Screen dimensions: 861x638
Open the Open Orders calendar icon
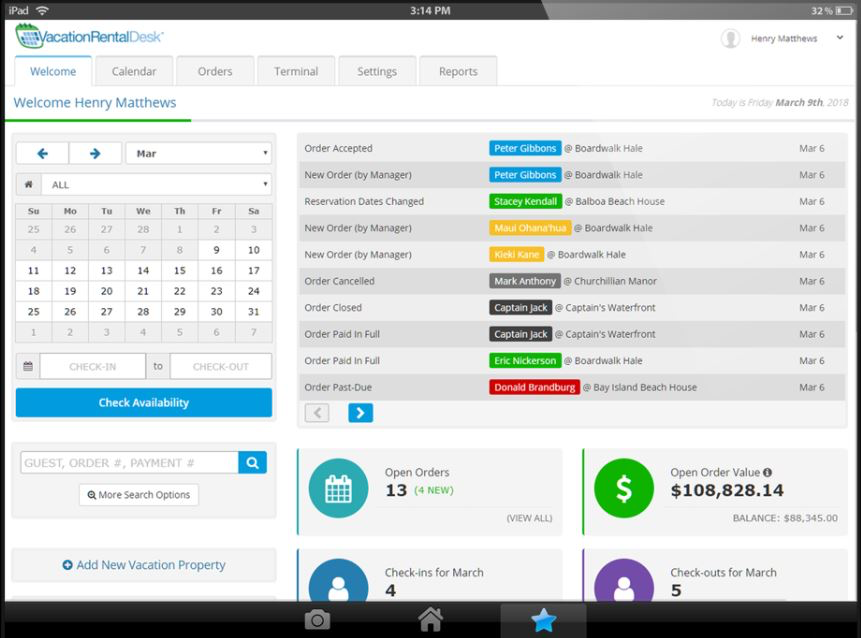338,489
